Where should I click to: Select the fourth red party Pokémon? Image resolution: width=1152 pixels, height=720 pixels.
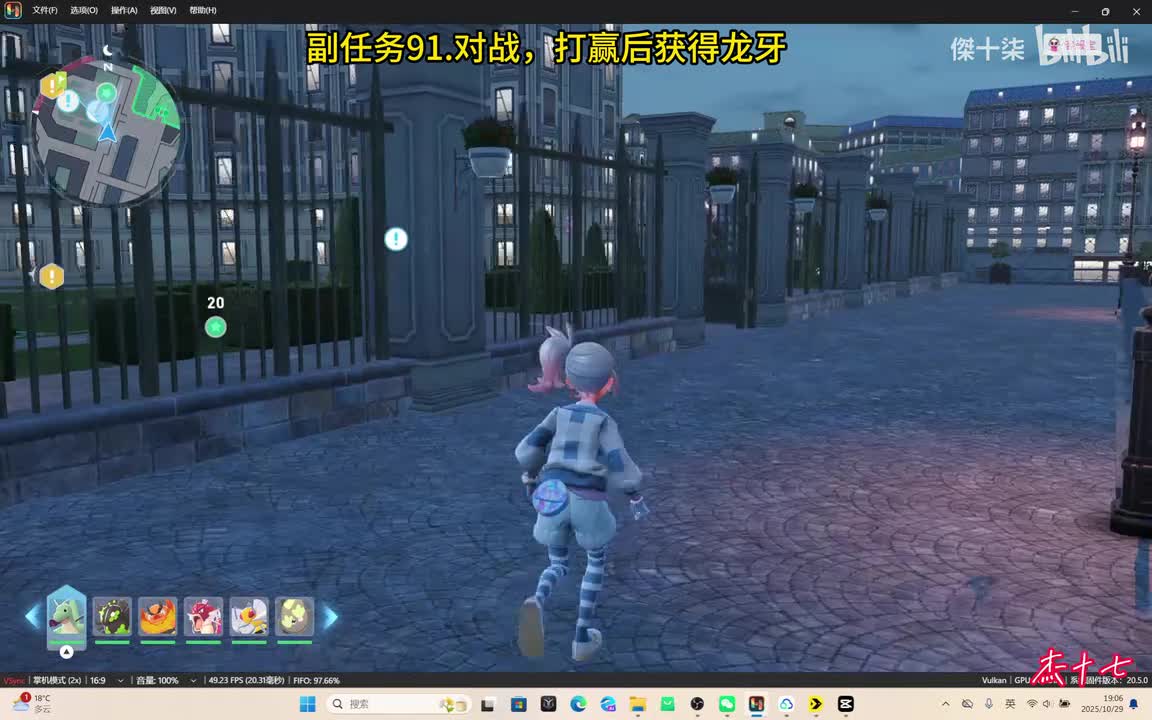[204, 616]
